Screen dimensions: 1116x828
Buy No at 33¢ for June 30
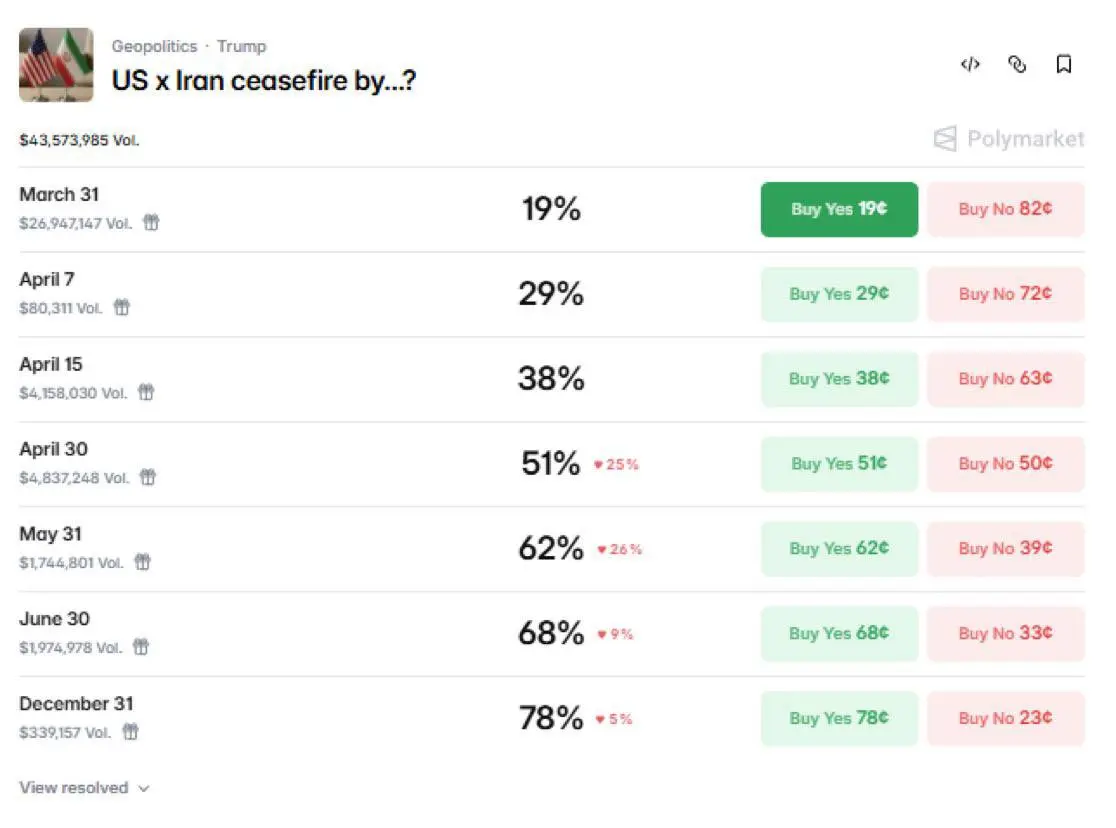pos(1005,634)
